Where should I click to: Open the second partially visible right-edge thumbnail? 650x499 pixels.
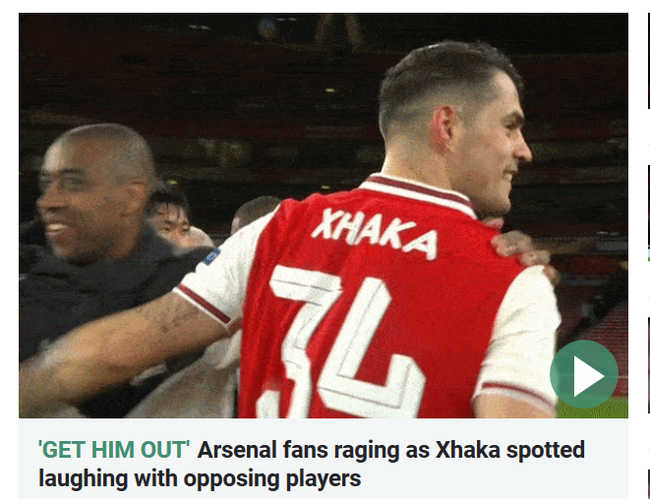(648, 213)
